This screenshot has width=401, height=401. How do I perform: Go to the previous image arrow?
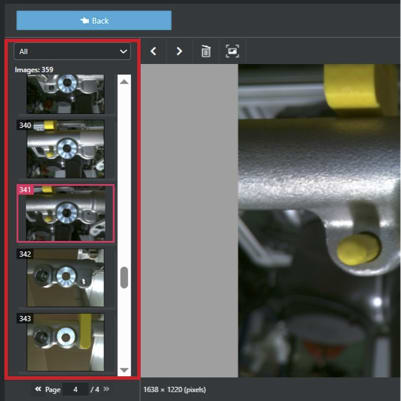154,51
